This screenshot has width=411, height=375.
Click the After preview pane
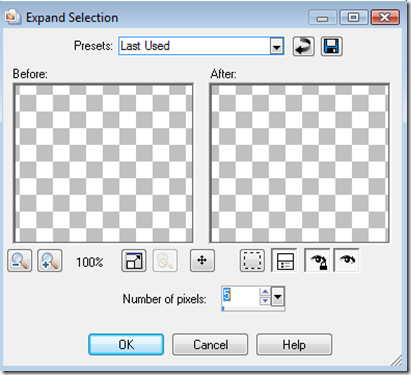299,163
